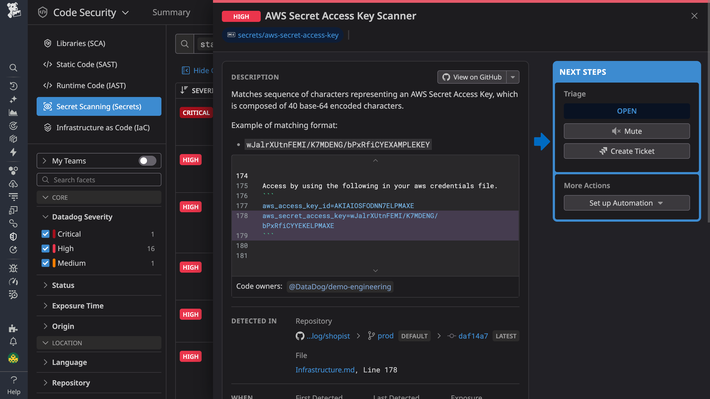Viewport: 710px width, 399px height.
Task: Click the user avatar in sidebar
Action: coord(13,358)
